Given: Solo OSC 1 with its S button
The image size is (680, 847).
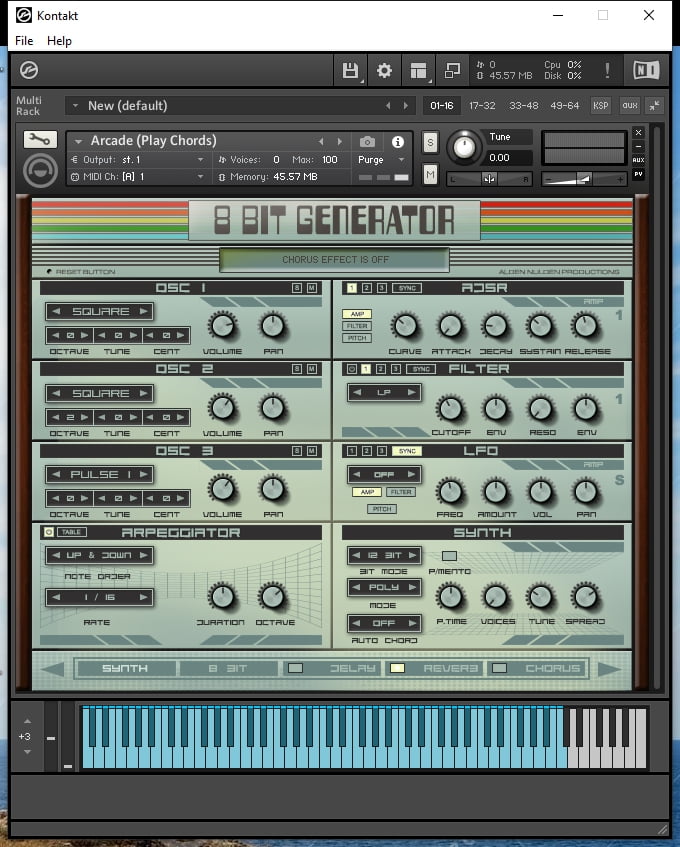Looking at the screenshot, I should point(297,288).
